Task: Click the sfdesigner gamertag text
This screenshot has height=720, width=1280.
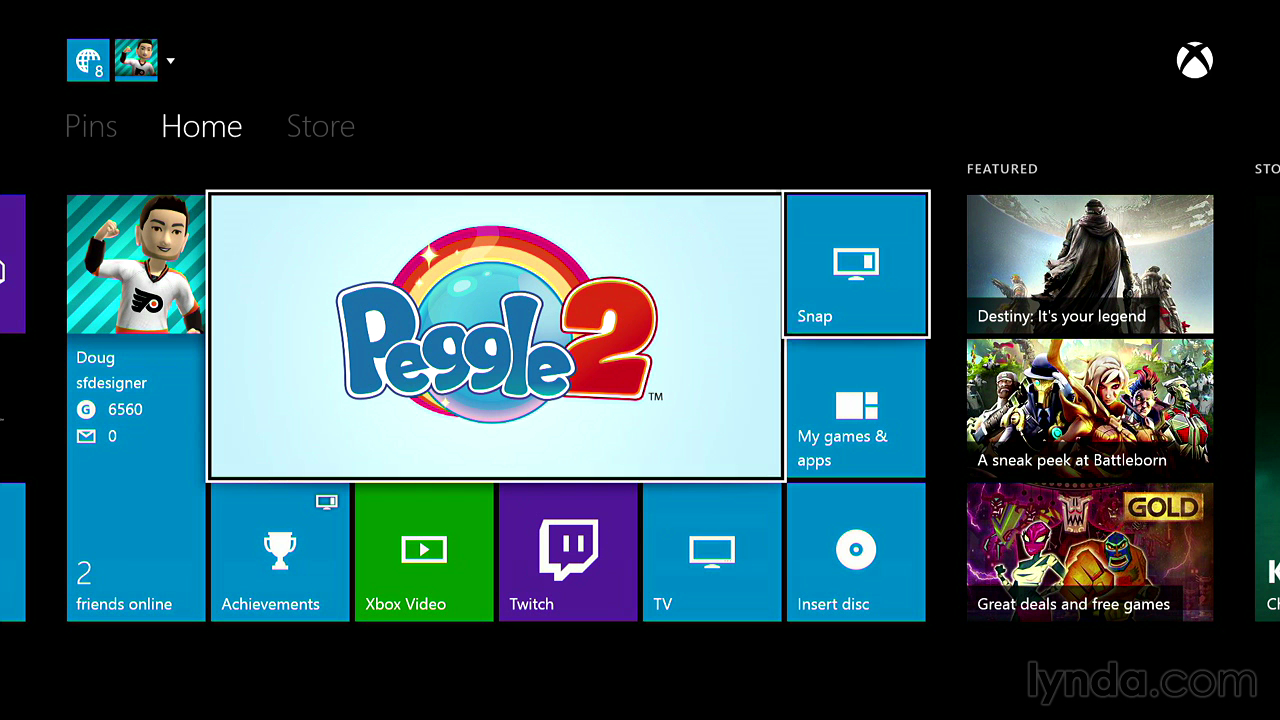Action: tap(111, 383)
